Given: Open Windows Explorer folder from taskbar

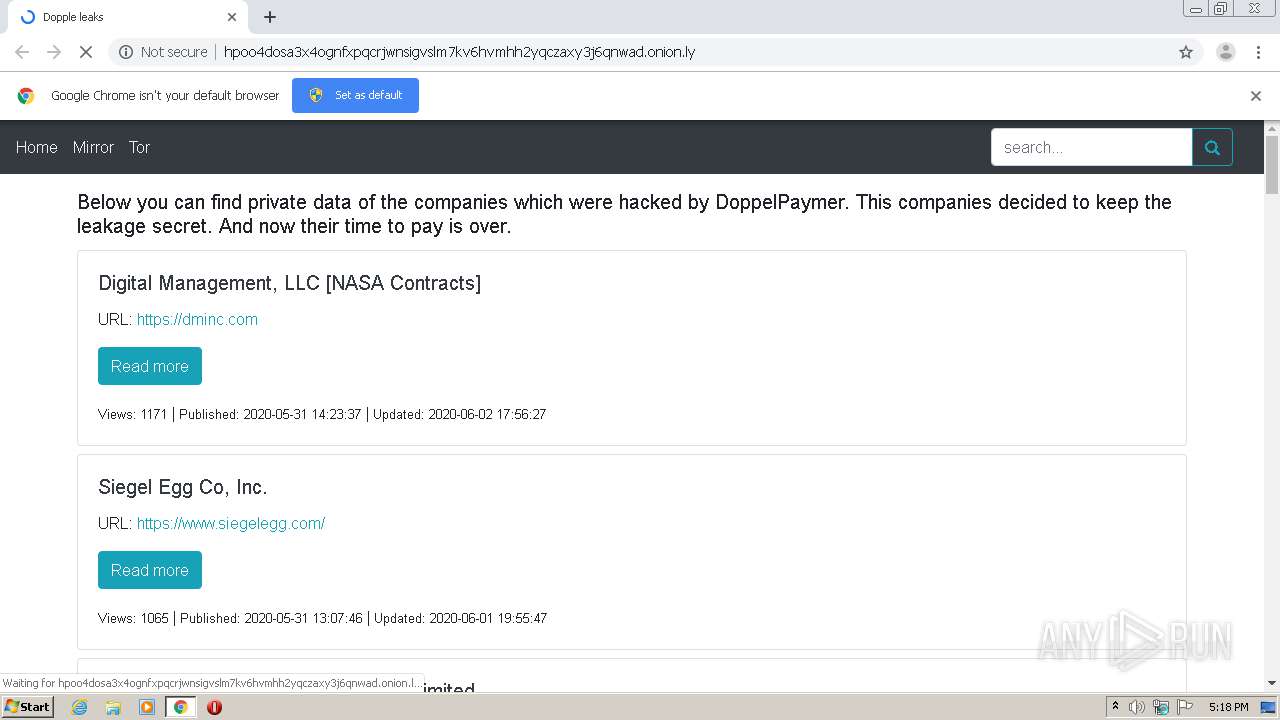Looking at the screenshot, I should pyautogui.click(x=113, y=707).
